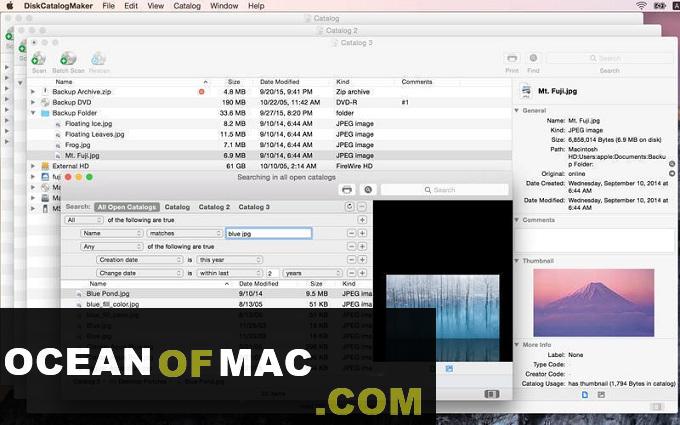Screen dimensions: 680x425
Task: Click the blue document icon below Catalog Usage
Action: click(x=585, y=395)
